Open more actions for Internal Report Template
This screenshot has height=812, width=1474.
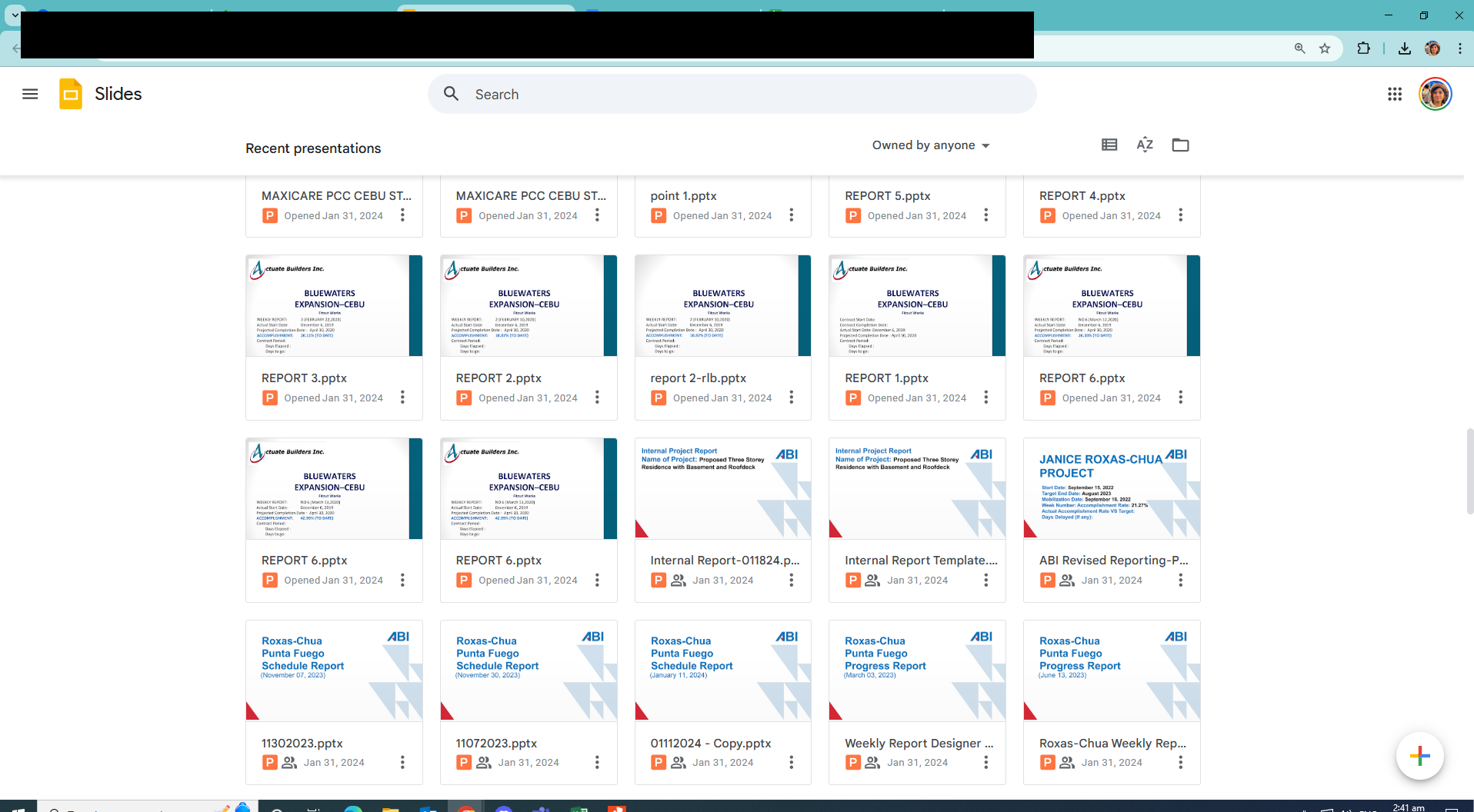[x=985, y=580]
